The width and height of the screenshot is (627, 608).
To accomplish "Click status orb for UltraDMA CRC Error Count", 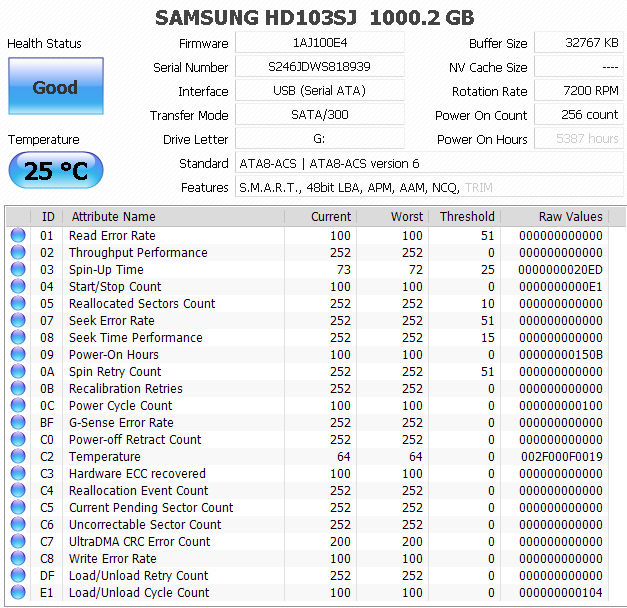I will tap(18, 541).
